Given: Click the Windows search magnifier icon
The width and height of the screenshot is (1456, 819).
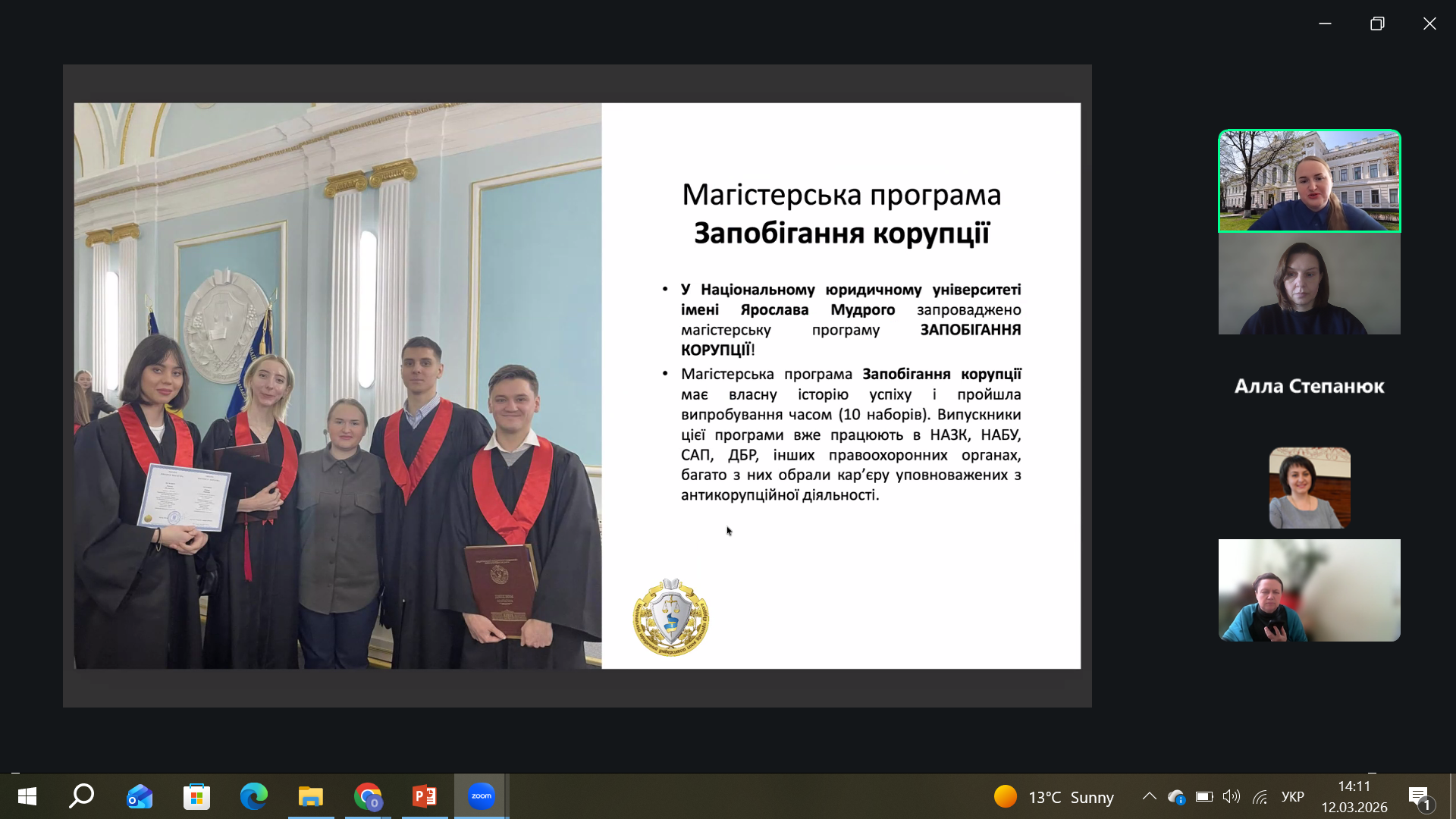Looking at the screenshot, I should tap(82, 796).
